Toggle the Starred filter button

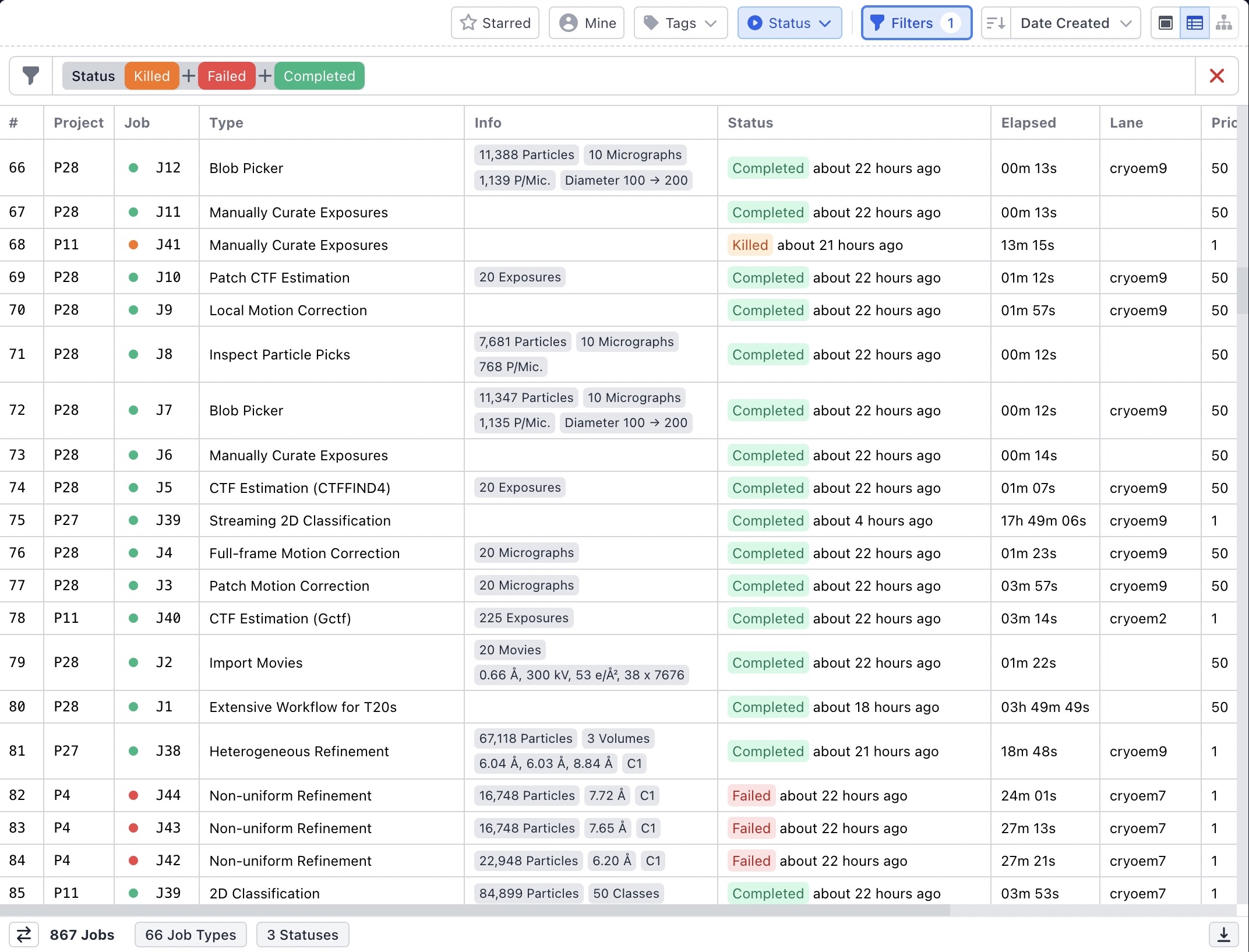click(x=495, y=23)
